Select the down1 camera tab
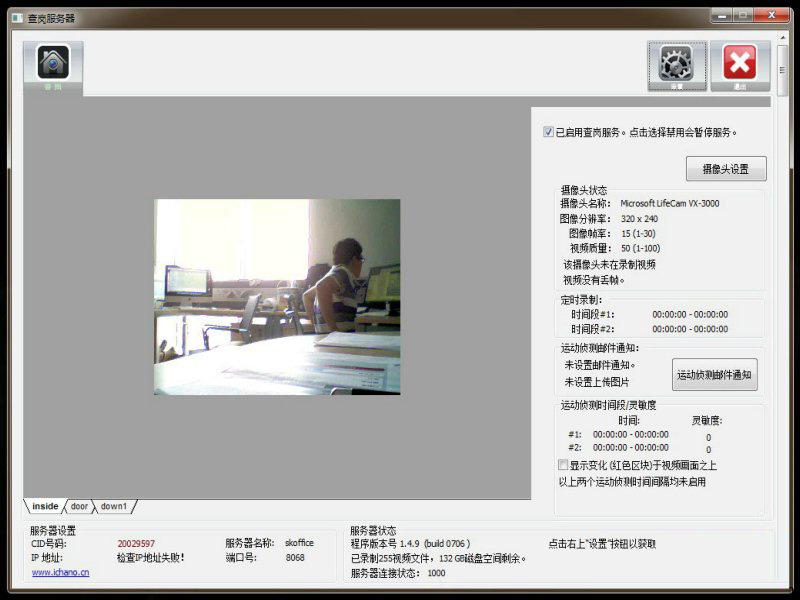Image resolution: width=800 pixels, height=600 pixels. coord(114,506)
